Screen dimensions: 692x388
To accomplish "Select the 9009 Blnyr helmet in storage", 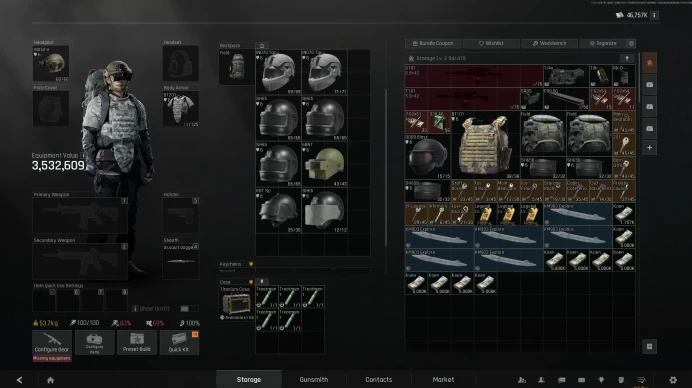I will pyautogui.click(x=428, y=156).
